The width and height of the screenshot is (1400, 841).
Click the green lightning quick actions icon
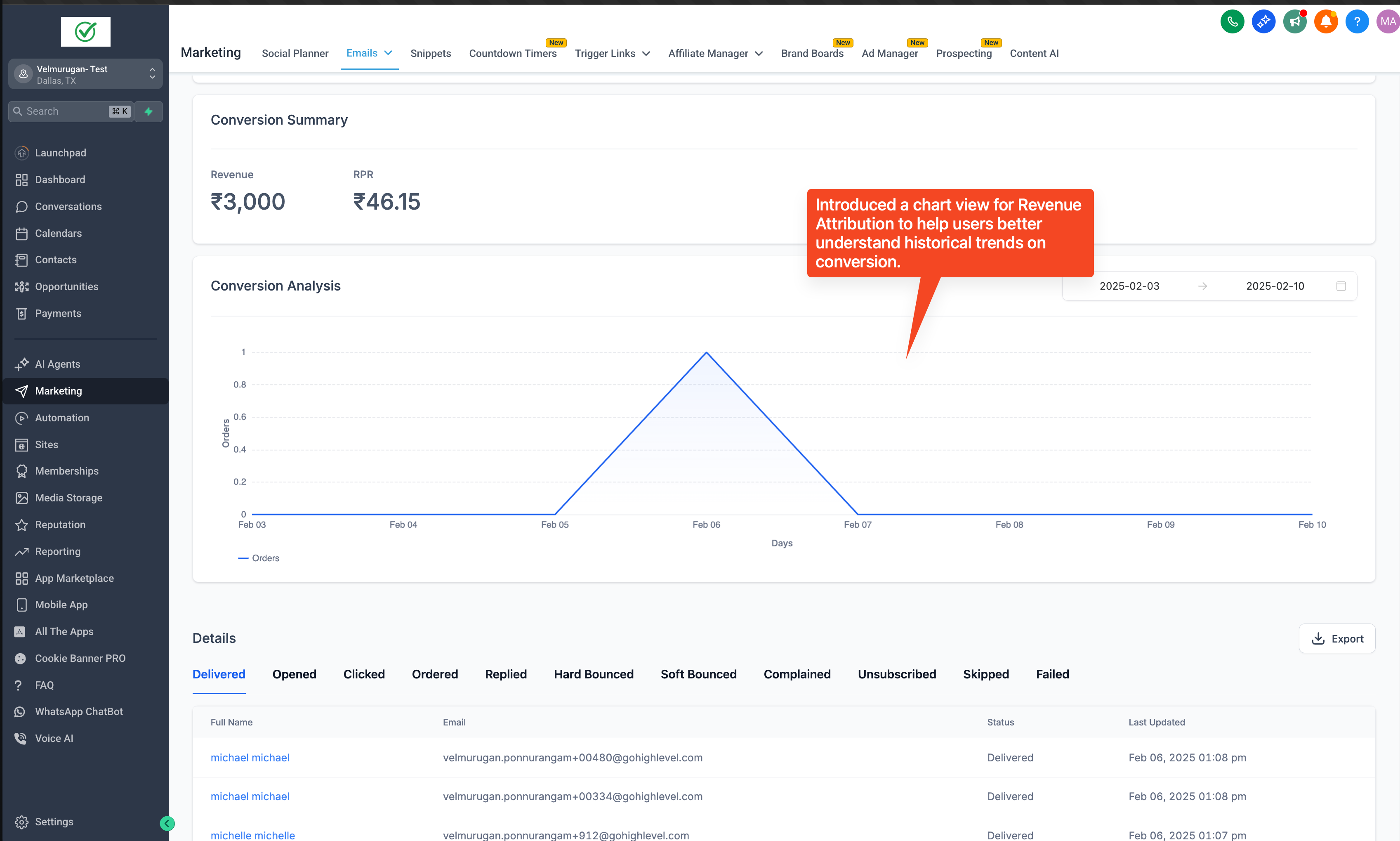[148, 112]
